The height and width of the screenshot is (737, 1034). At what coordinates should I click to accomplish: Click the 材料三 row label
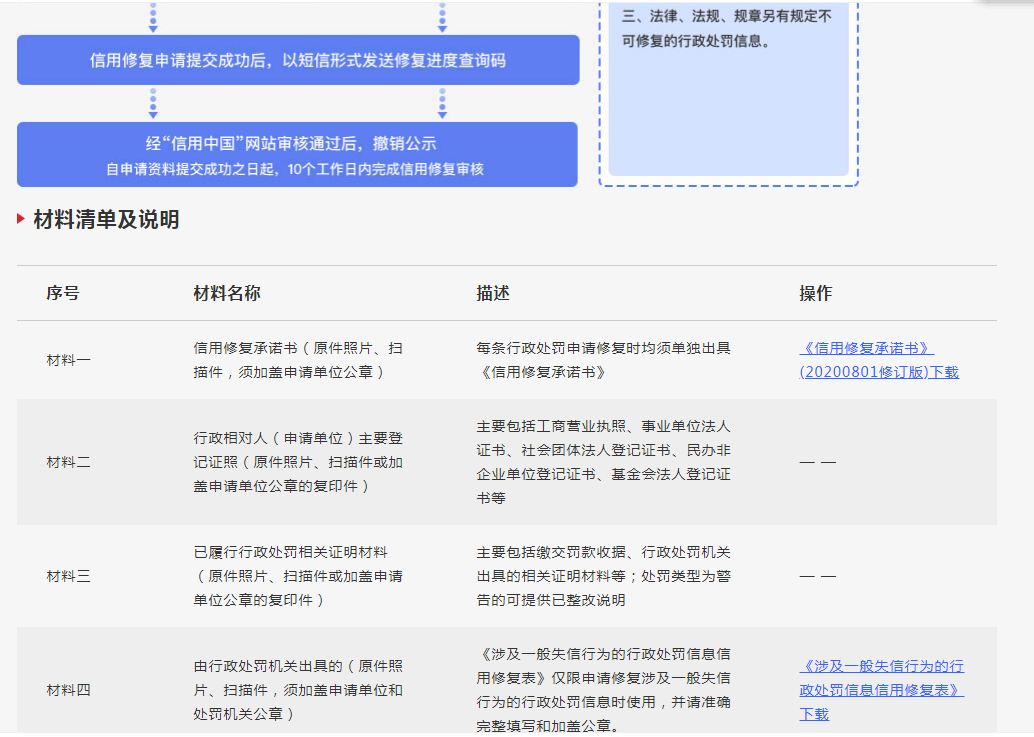[x=69, y=576]
